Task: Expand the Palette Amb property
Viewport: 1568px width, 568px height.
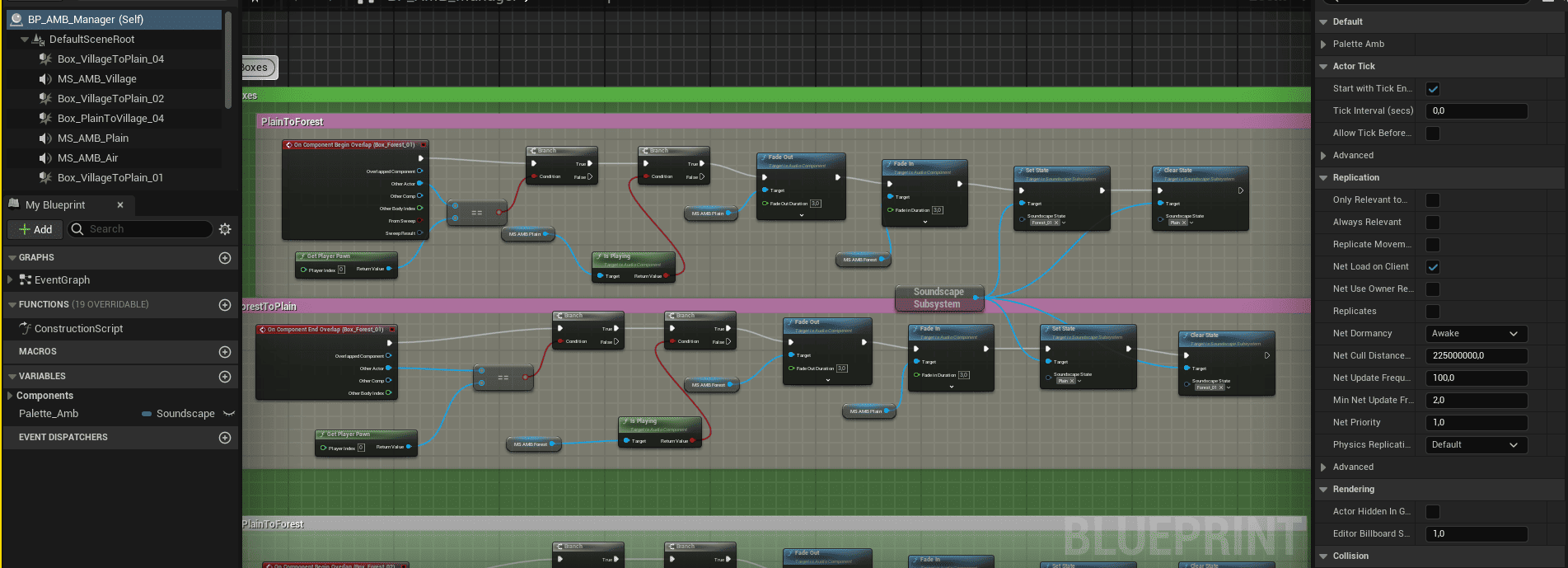Action: 1323,45
